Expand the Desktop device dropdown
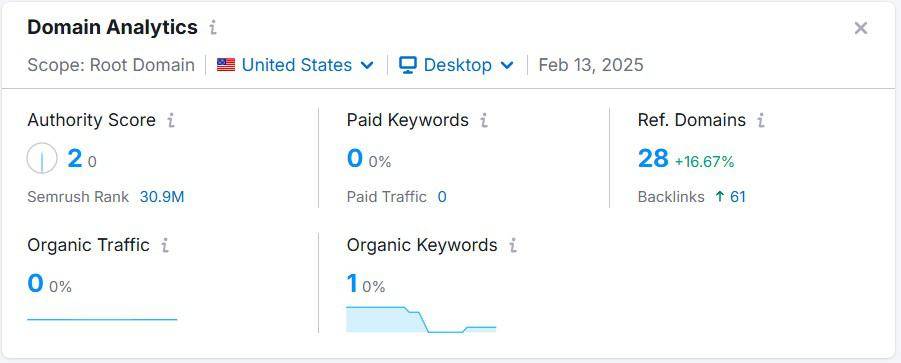Screen dimensions: 901x363 pyautogui.click(x=456, y=65)
